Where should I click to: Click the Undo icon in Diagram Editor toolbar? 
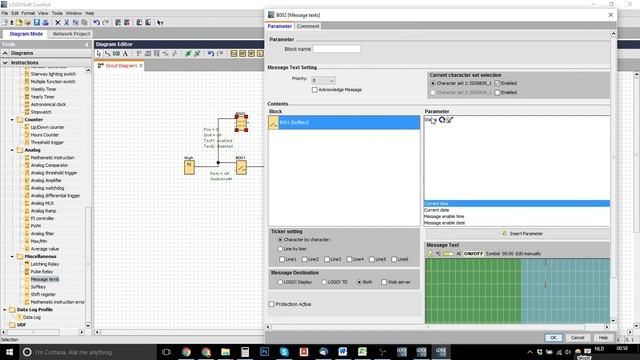[211, 53]
